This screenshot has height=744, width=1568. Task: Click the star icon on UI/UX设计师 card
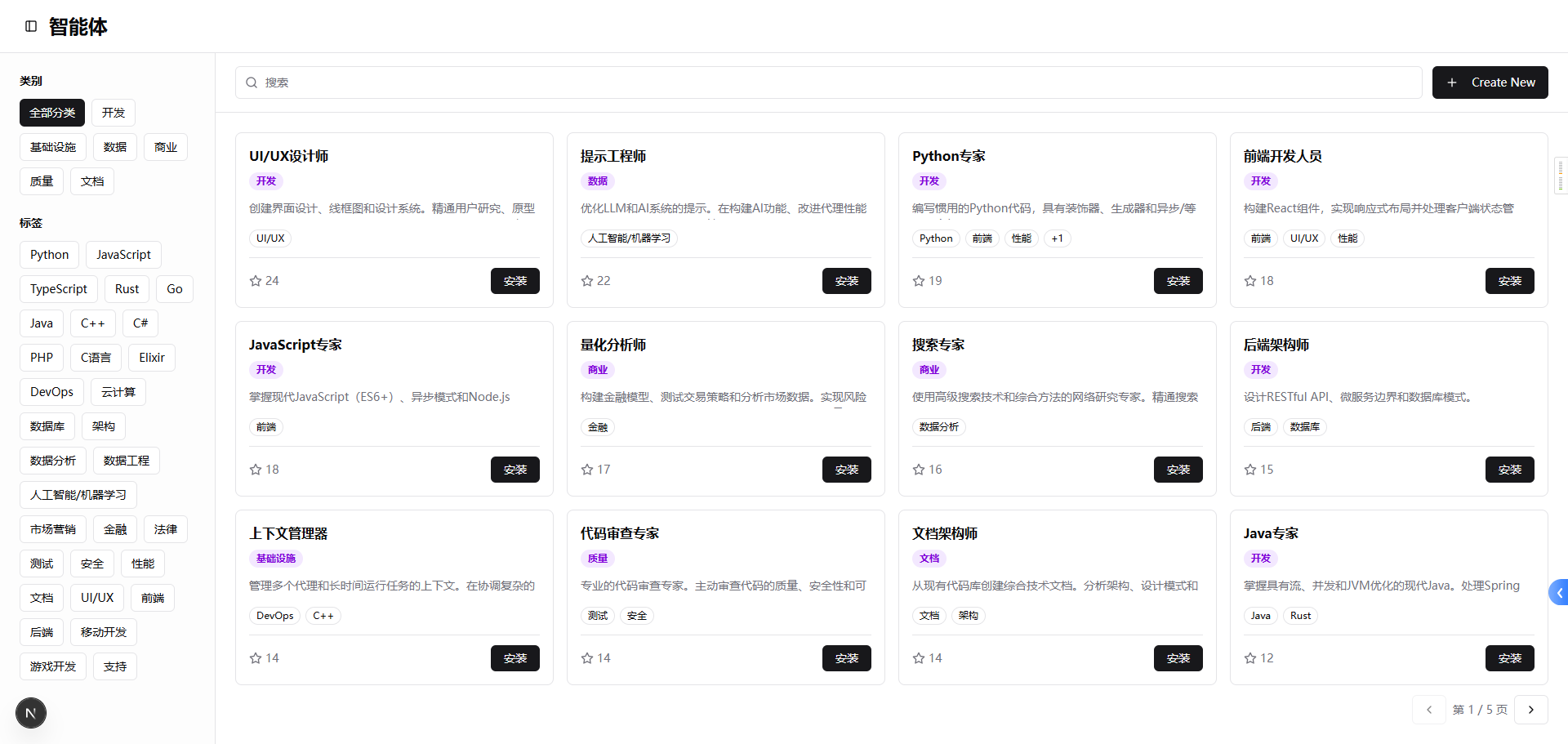(256, 281)
